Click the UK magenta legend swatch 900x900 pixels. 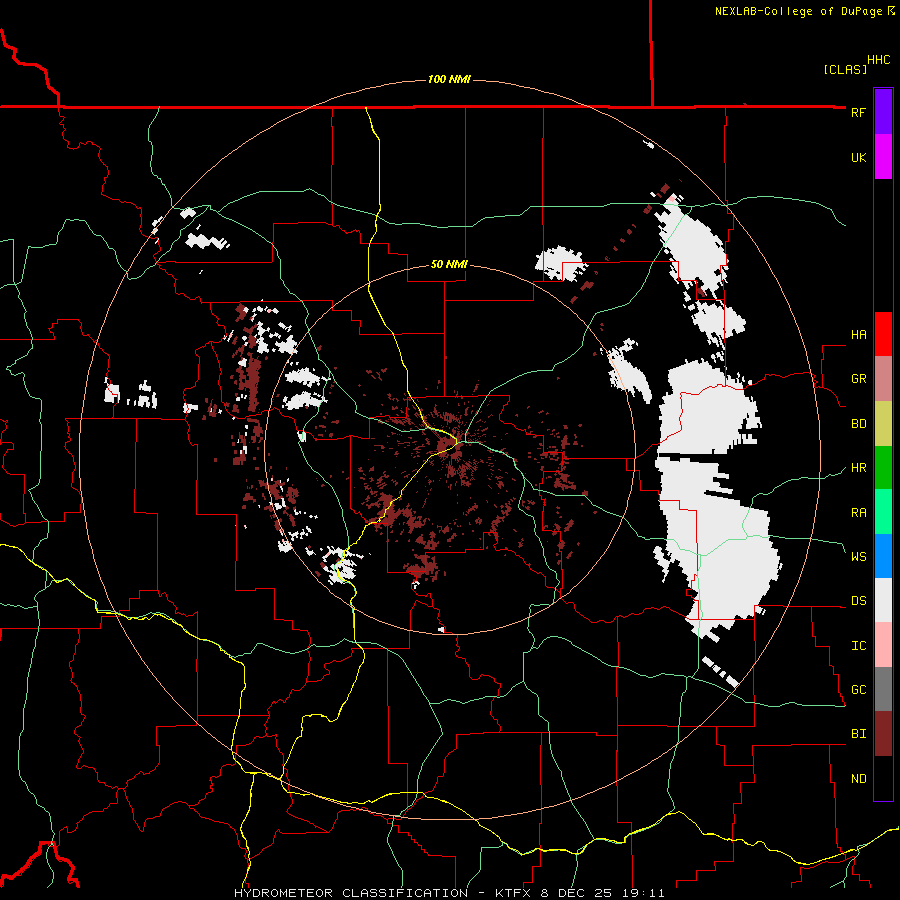coord(883,156)
